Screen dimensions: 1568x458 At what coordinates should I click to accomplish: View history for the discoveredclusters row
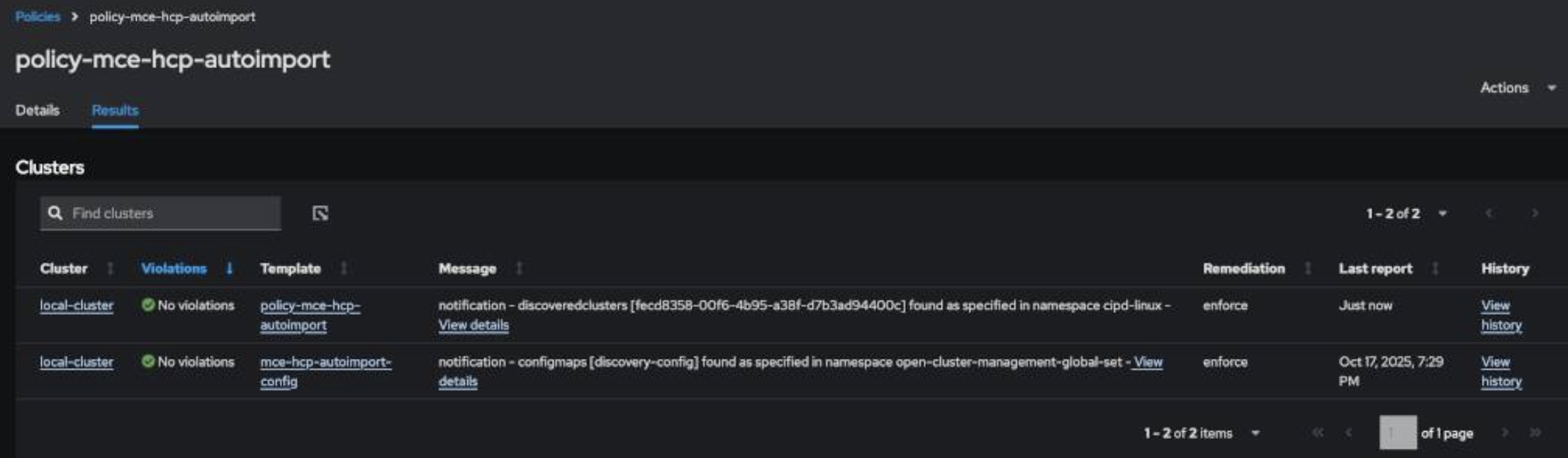click(x=1501, y=315)
